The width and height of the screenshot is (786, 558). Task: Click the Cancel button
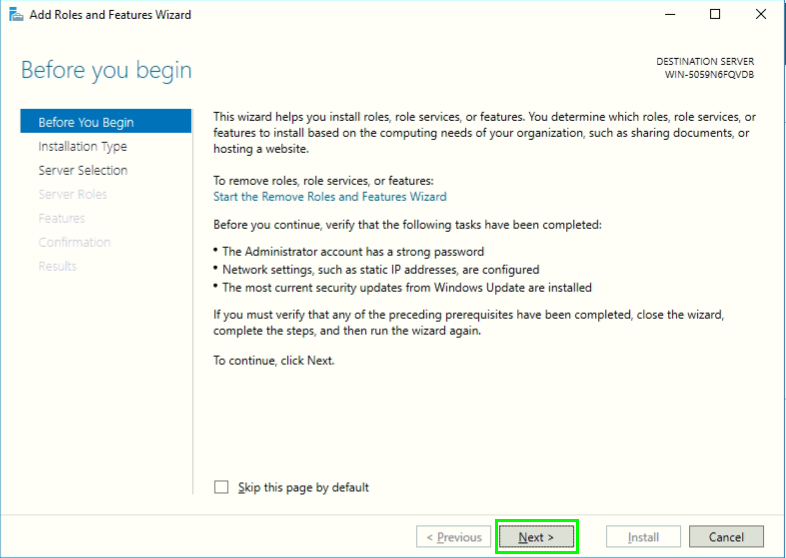726,537
